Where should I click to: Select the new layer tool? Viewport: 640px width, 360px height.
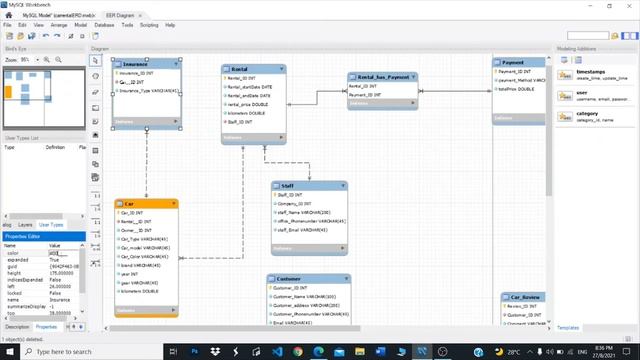(96, 108)
